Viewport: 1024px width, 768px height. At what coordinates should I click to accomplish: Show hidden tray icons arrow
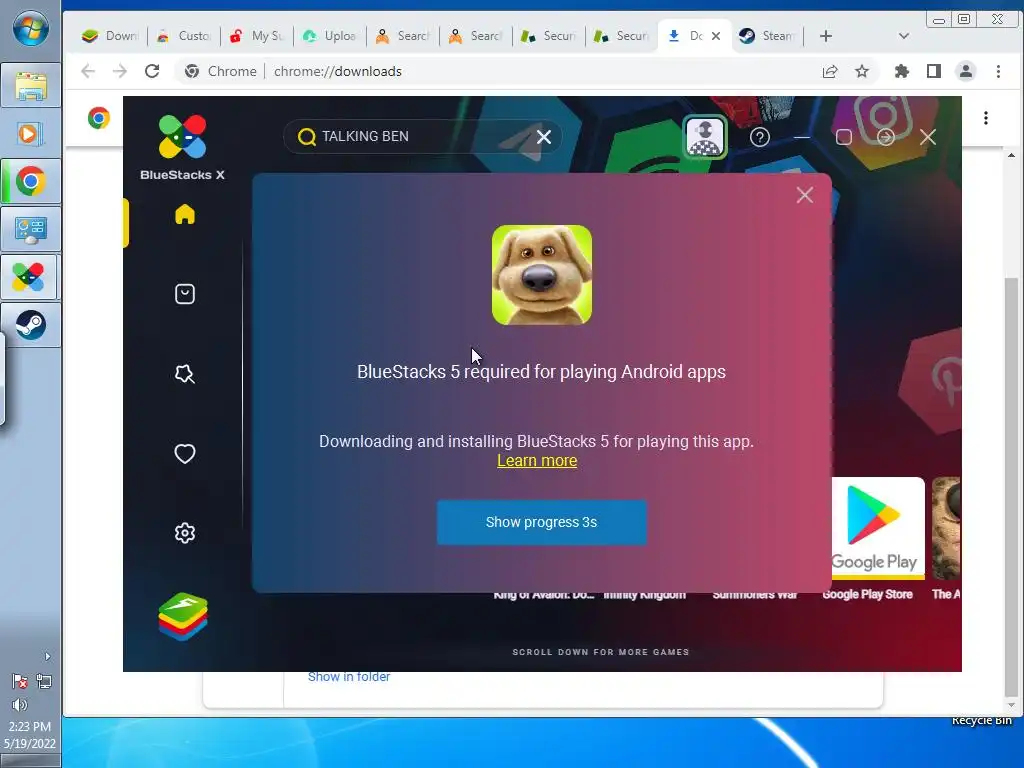point(47,656)
